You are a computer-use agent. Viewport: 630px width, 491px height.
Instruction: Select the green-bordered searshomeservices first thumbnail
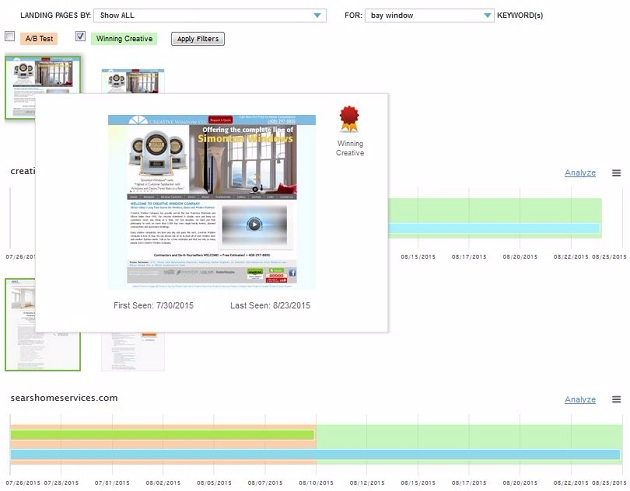click(x=20, y=325)
